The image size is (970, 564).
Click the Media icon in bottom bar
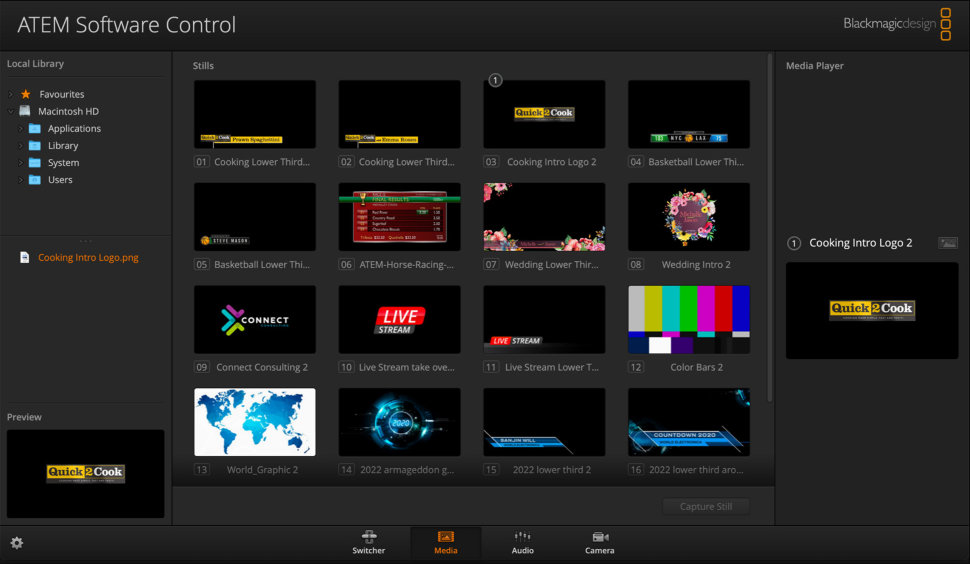pos(445,537)
